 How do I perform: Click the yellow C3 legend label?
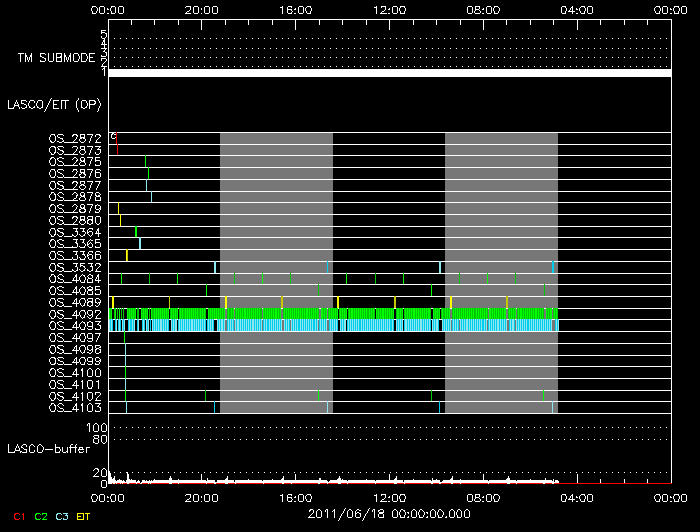64,516
